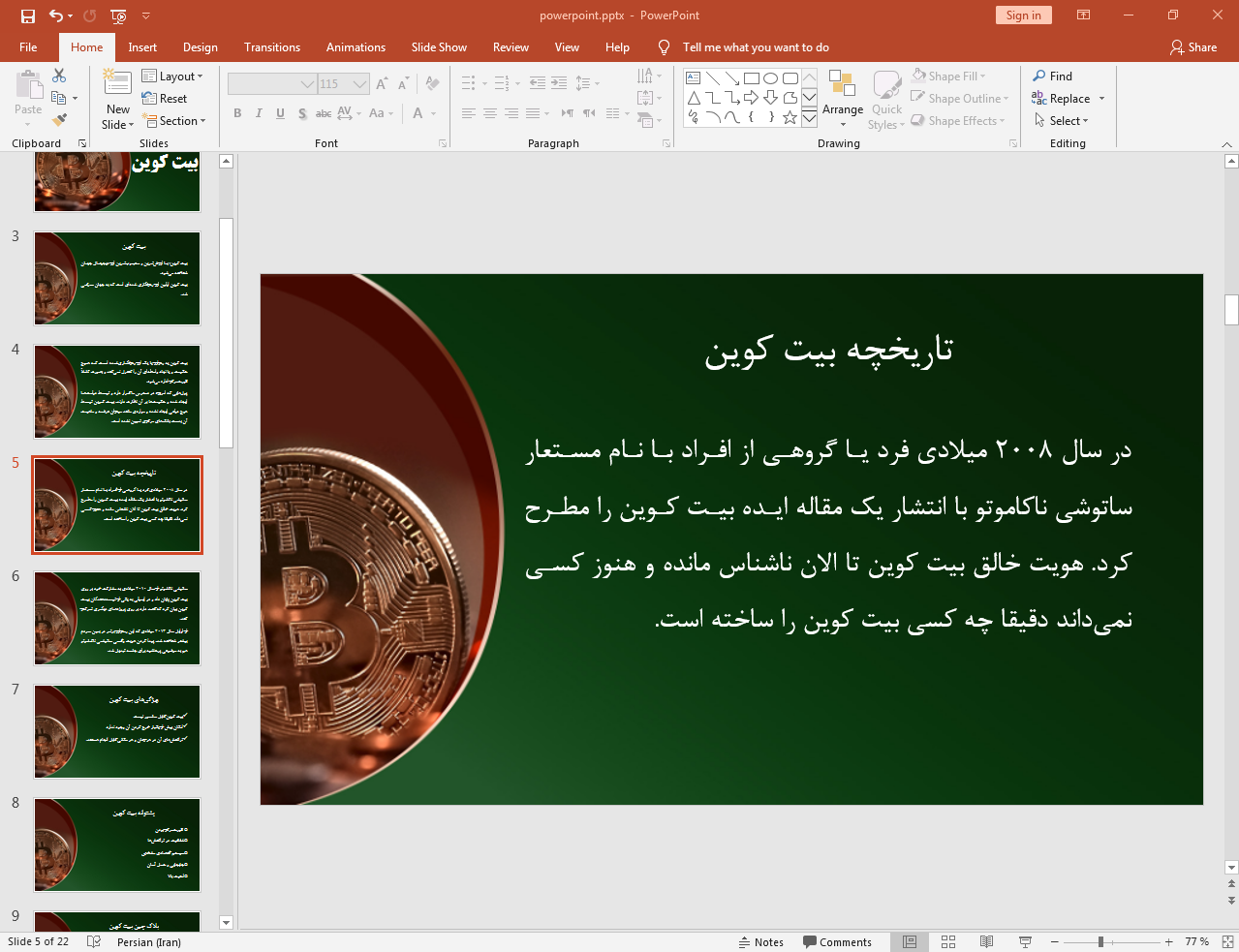Click the zoom slider handle
The width and height of the screenshot is (1239, 952).
pos(1100,941)
